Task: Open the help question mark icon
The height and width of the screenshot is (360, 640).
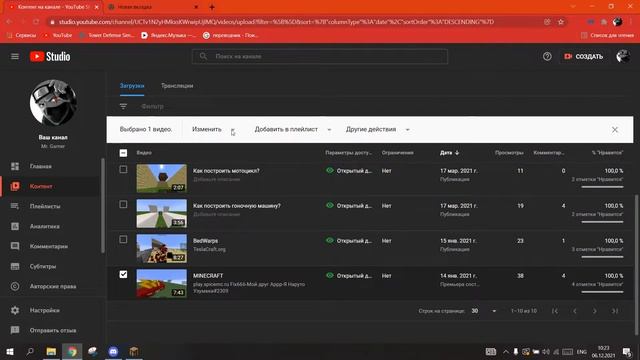Action: pyautogui.click(x=547, y=56)
